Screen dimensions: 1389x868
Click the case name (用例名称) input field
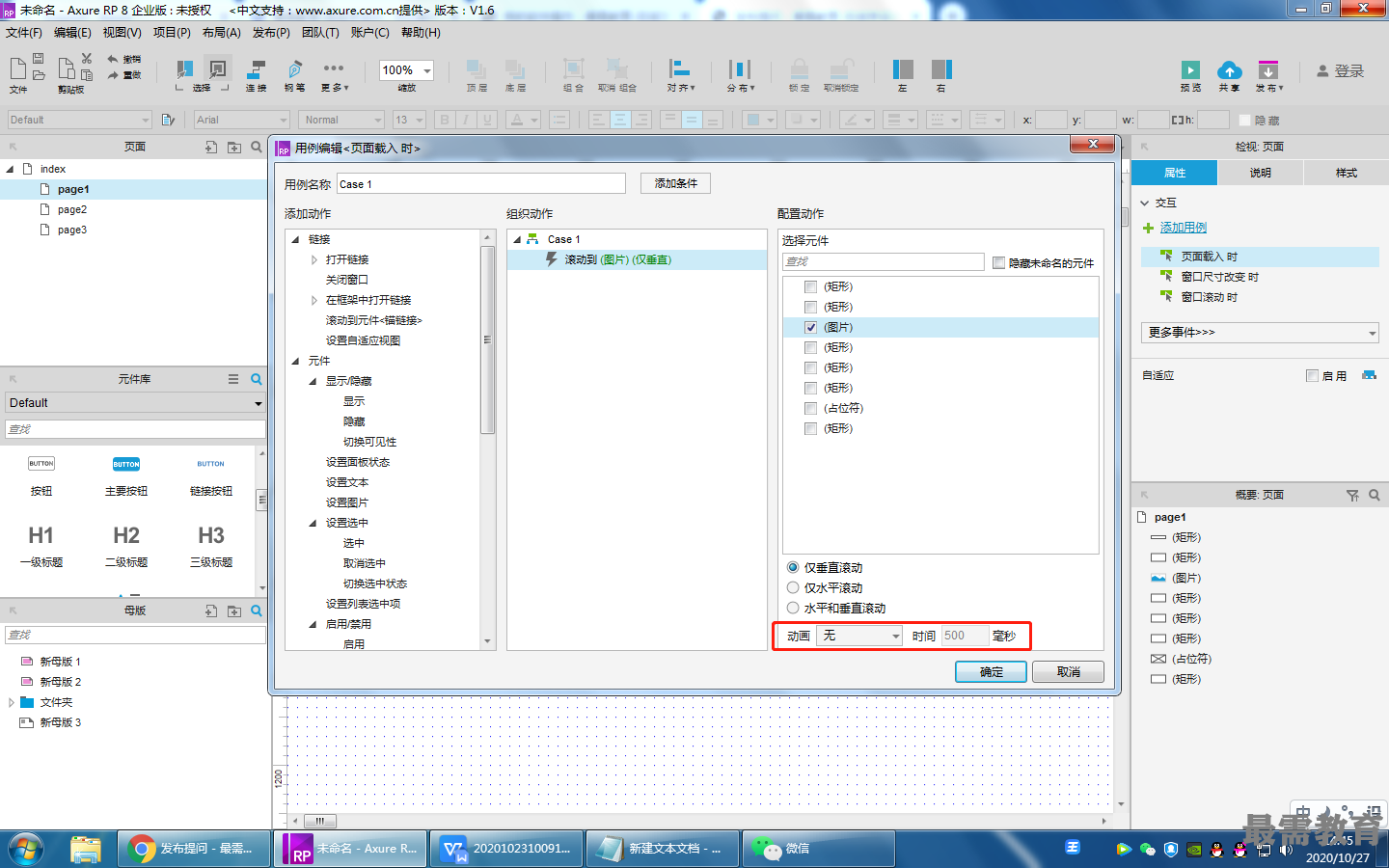point(480,184)
